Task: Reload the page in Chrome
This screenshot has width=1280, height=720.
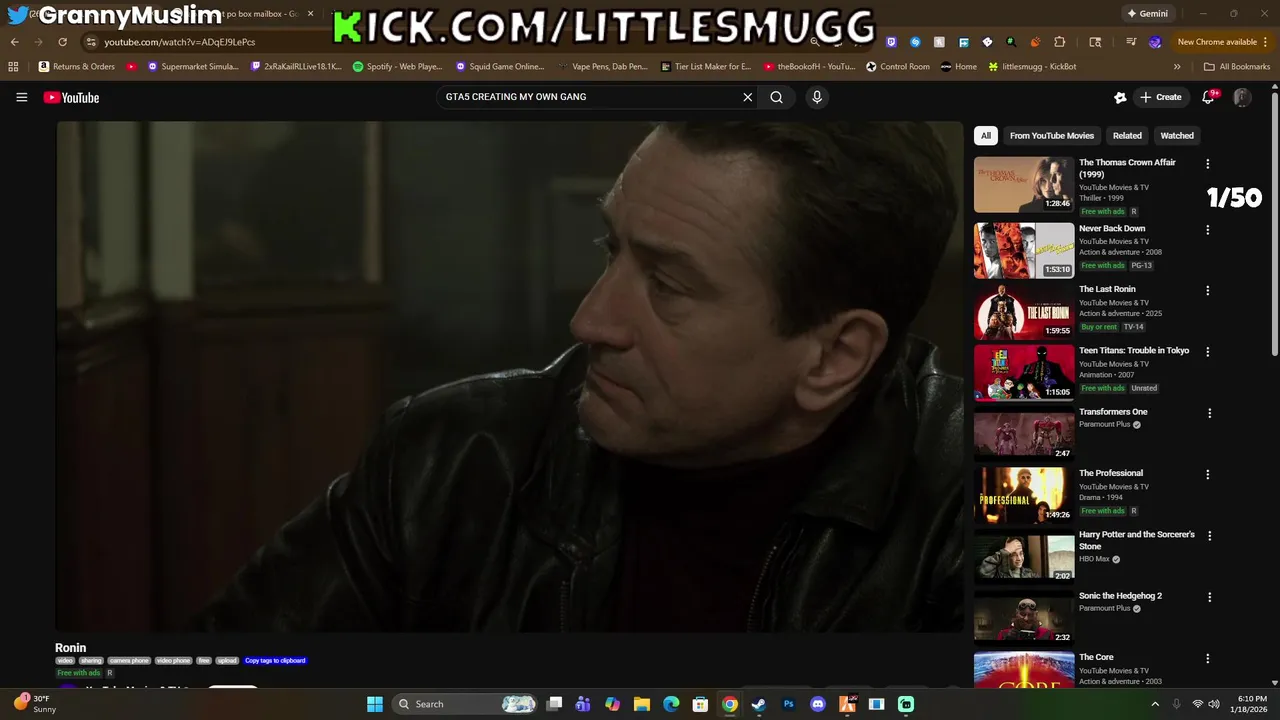Action: point(62,42)
